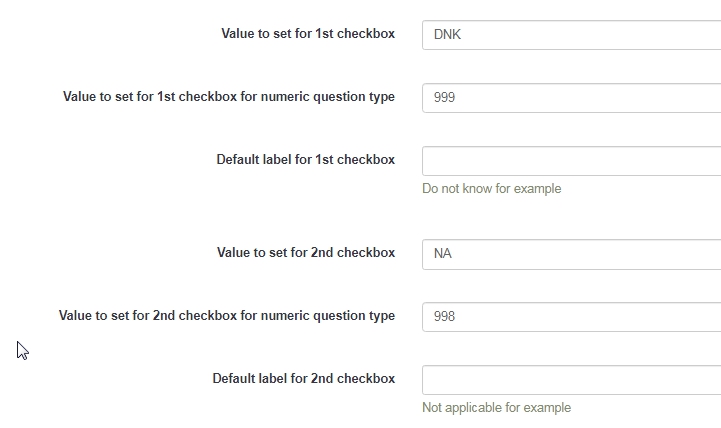Click the 2nd checkbox numeric question type label
The width and height of the screenshot is (721, 428).
point(227,316)
